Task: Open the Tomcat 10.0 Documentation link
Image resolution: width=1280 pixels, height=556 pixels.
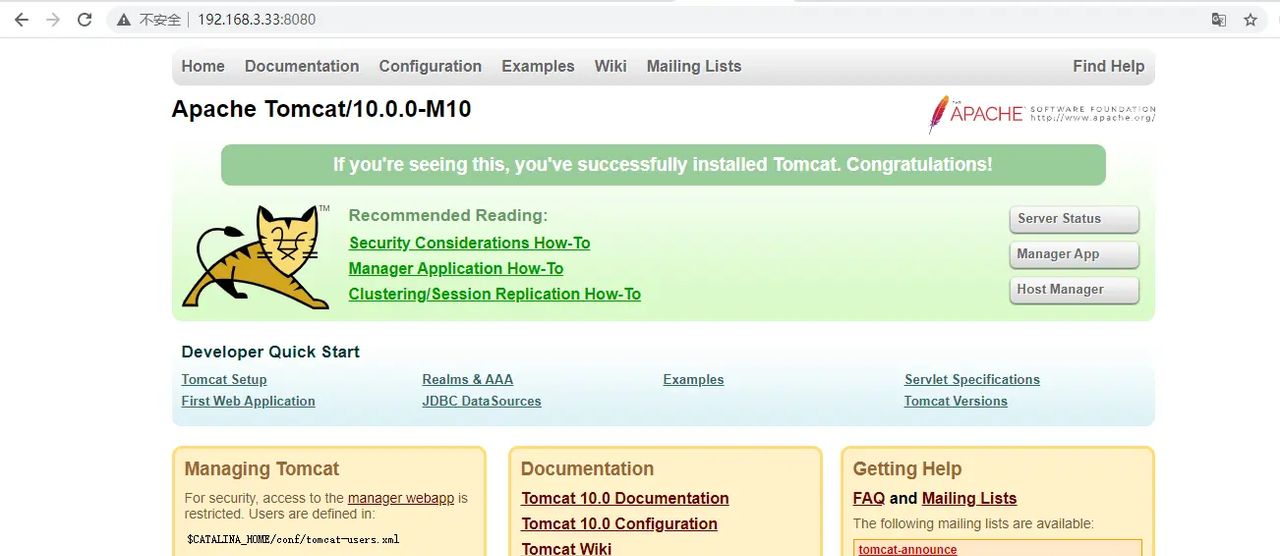Action: pos(625,498)
